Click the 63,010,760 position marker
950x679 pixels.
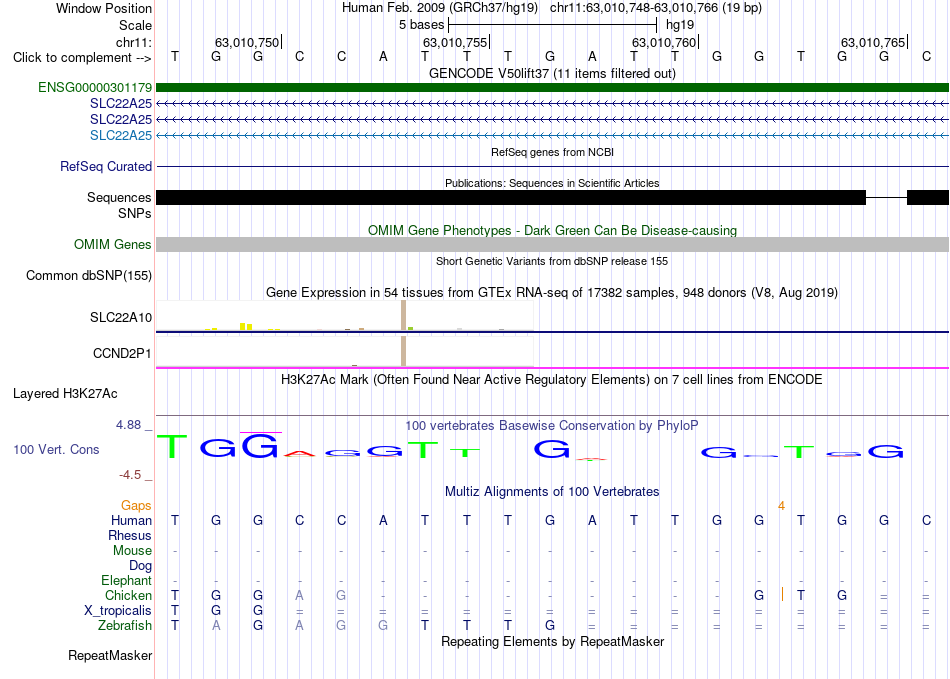[665, 42]
